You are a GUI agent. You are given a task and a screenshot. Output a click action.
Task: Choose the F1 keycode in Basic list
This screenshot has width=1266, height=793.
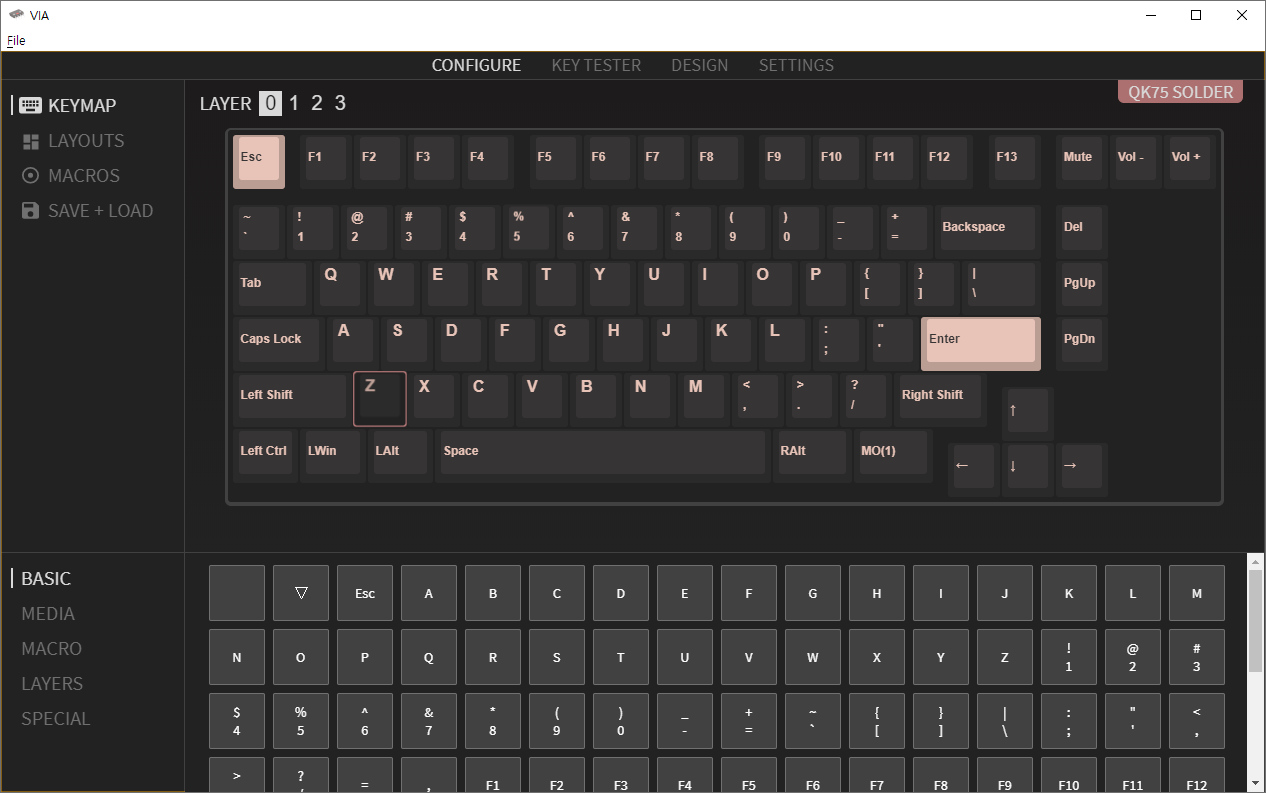point(493,775)
